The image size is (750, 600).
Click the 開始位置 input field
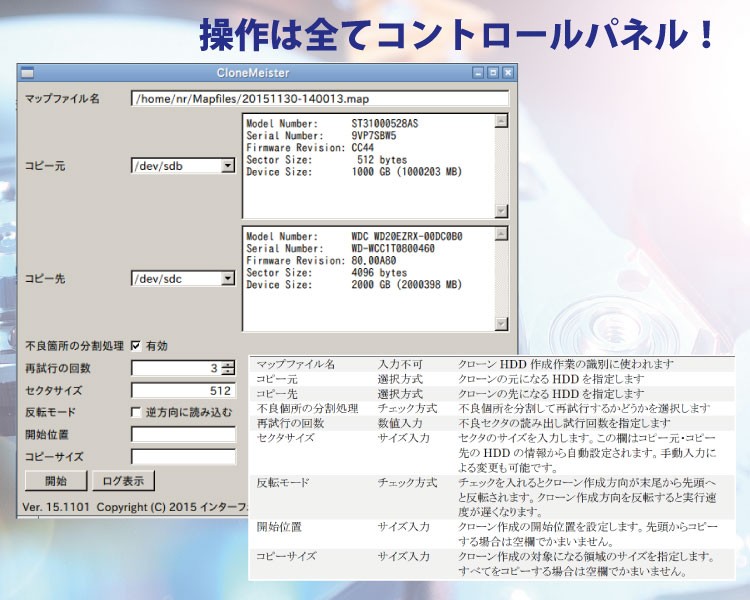(182, 435)
